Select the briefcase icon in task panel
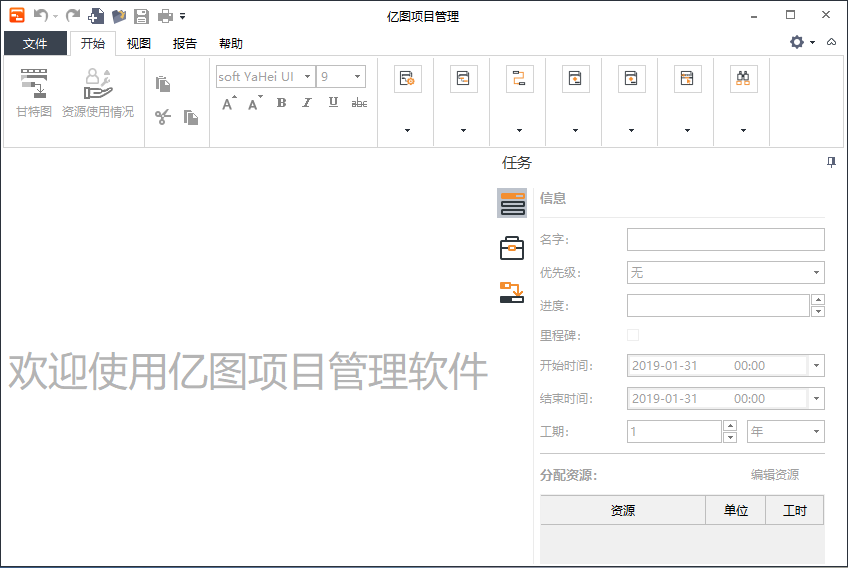This screenshot has height=568, width=848. (x=512, y=248)
